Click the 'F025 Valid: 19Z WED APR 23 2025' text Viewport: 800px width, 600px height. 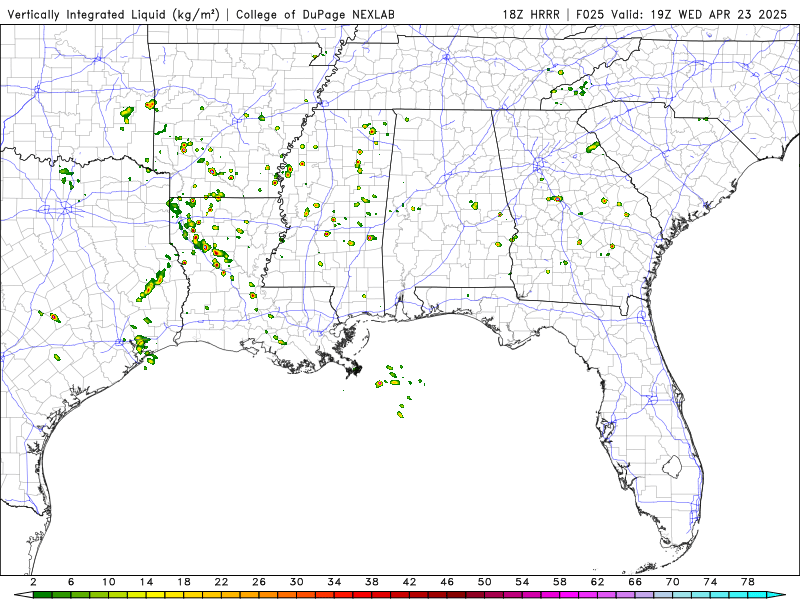682,14
